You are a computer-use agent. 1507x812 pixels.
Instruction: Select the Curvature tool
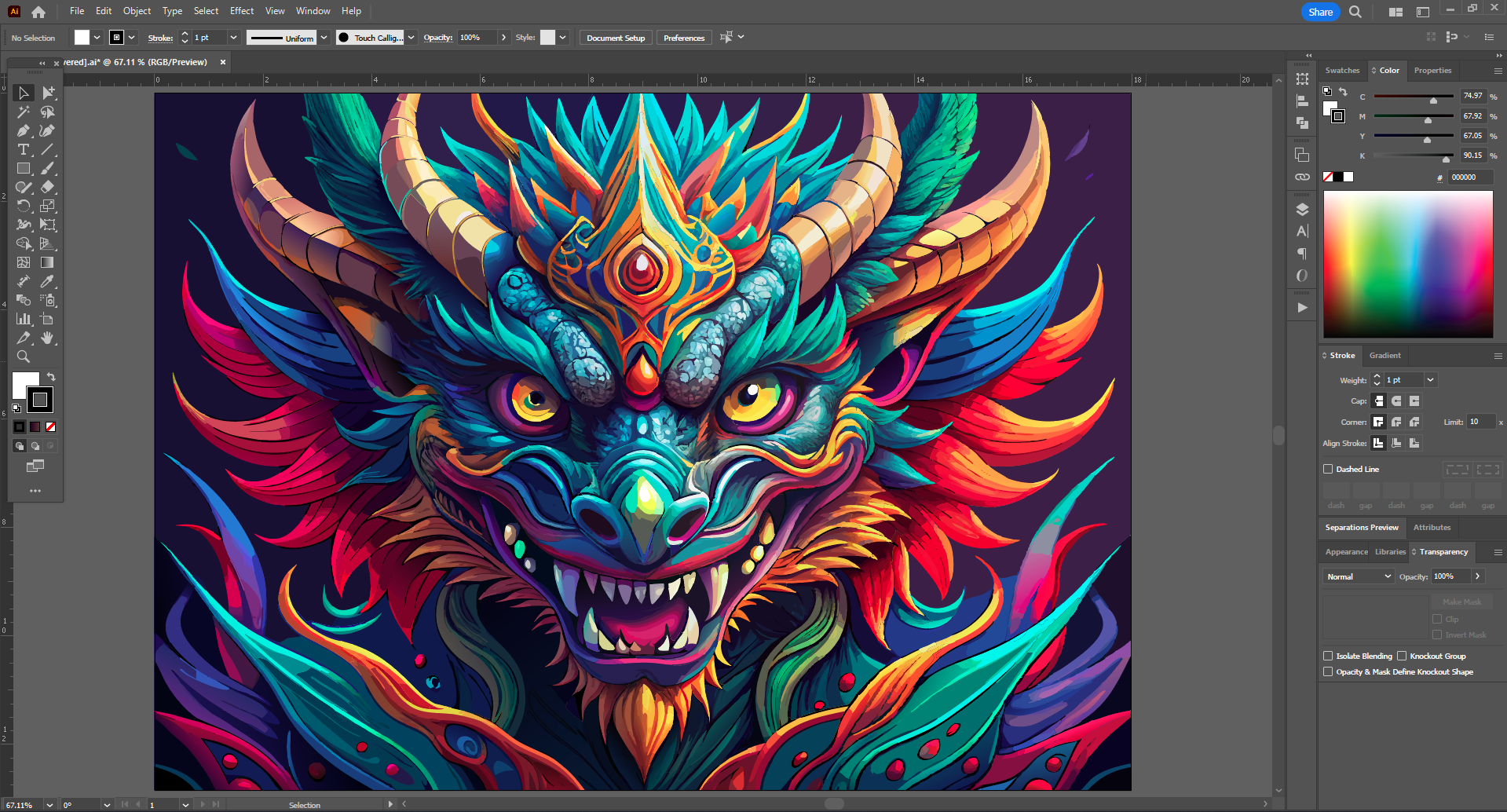point(48,130)
